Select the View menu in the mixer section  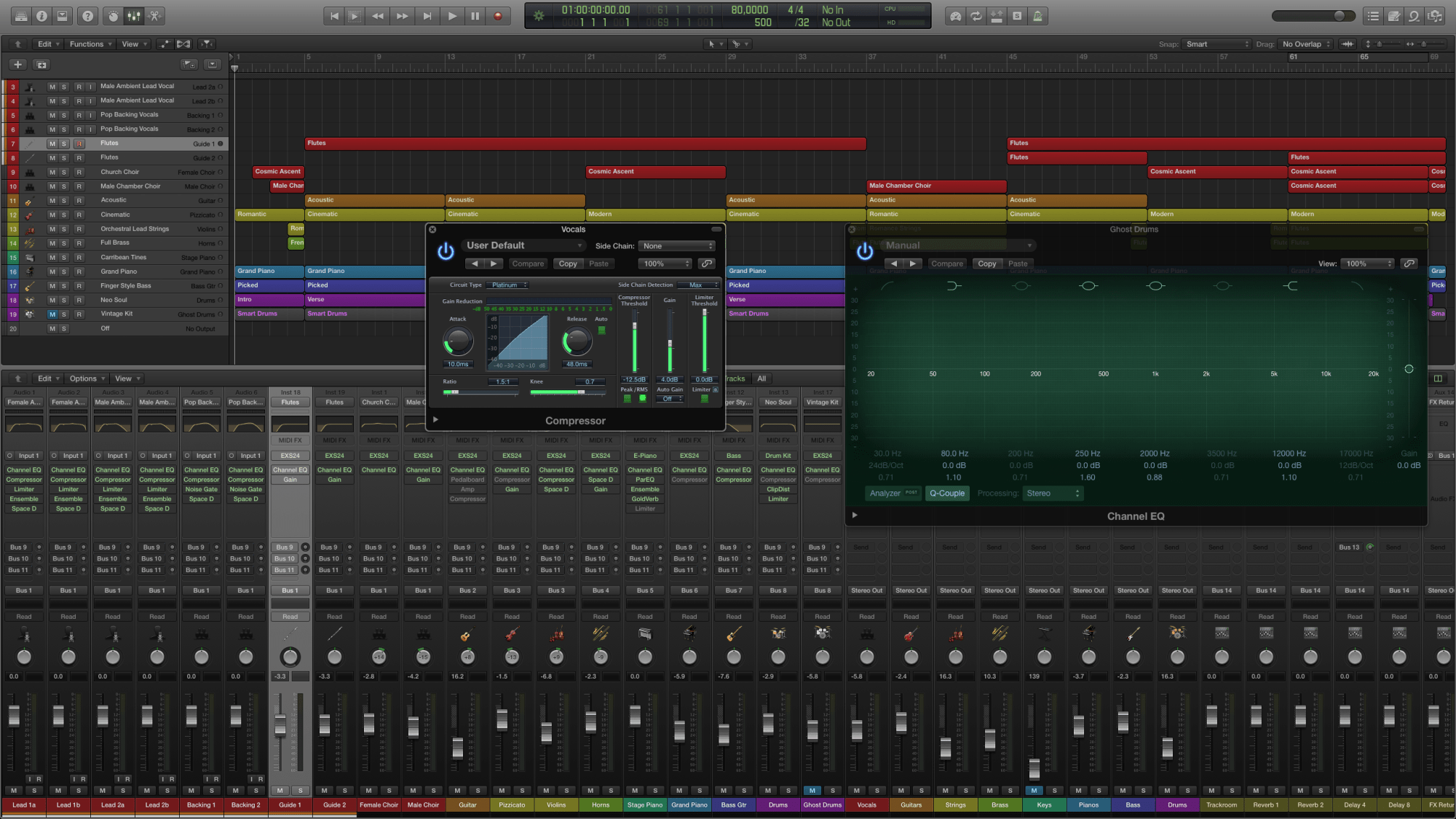coord(125,378)
